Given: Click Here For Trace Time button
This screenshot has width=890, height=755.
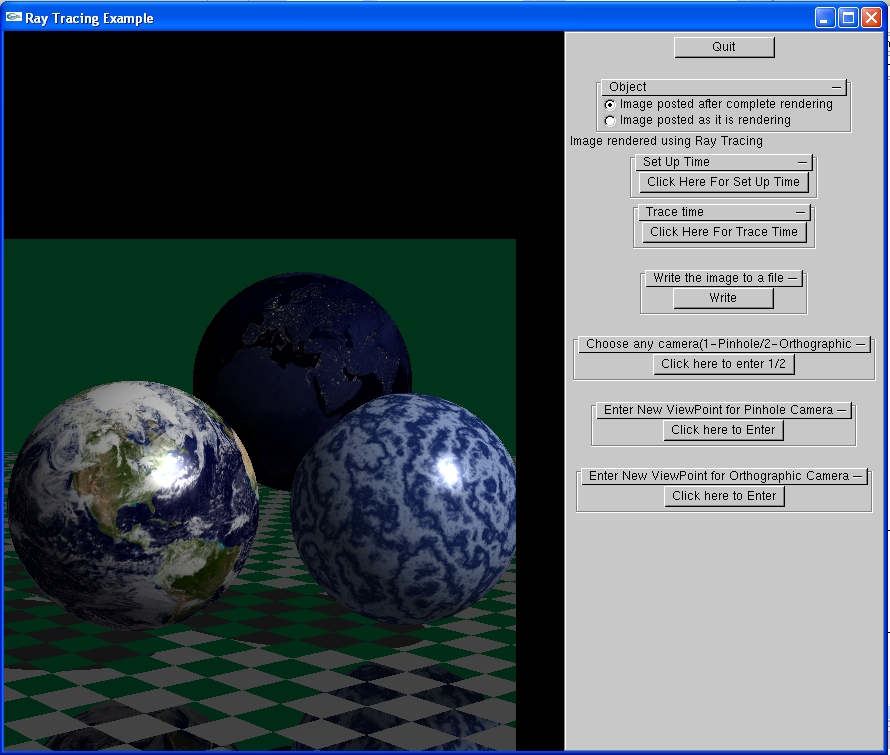Looking at the screenshot, I should (724, 232).
